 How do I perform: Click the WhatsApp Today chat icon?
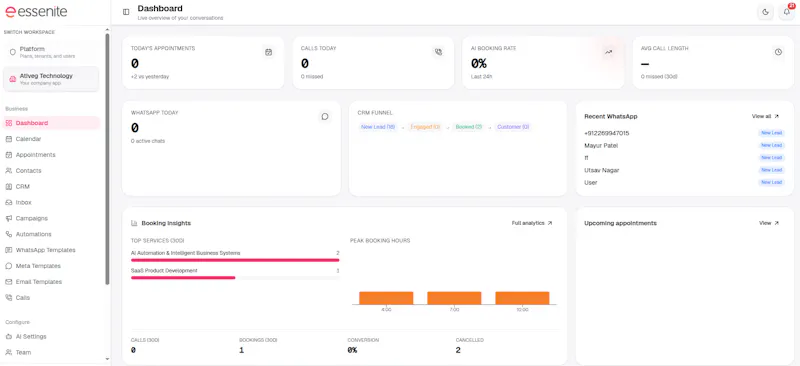click(x=324, y=116)
